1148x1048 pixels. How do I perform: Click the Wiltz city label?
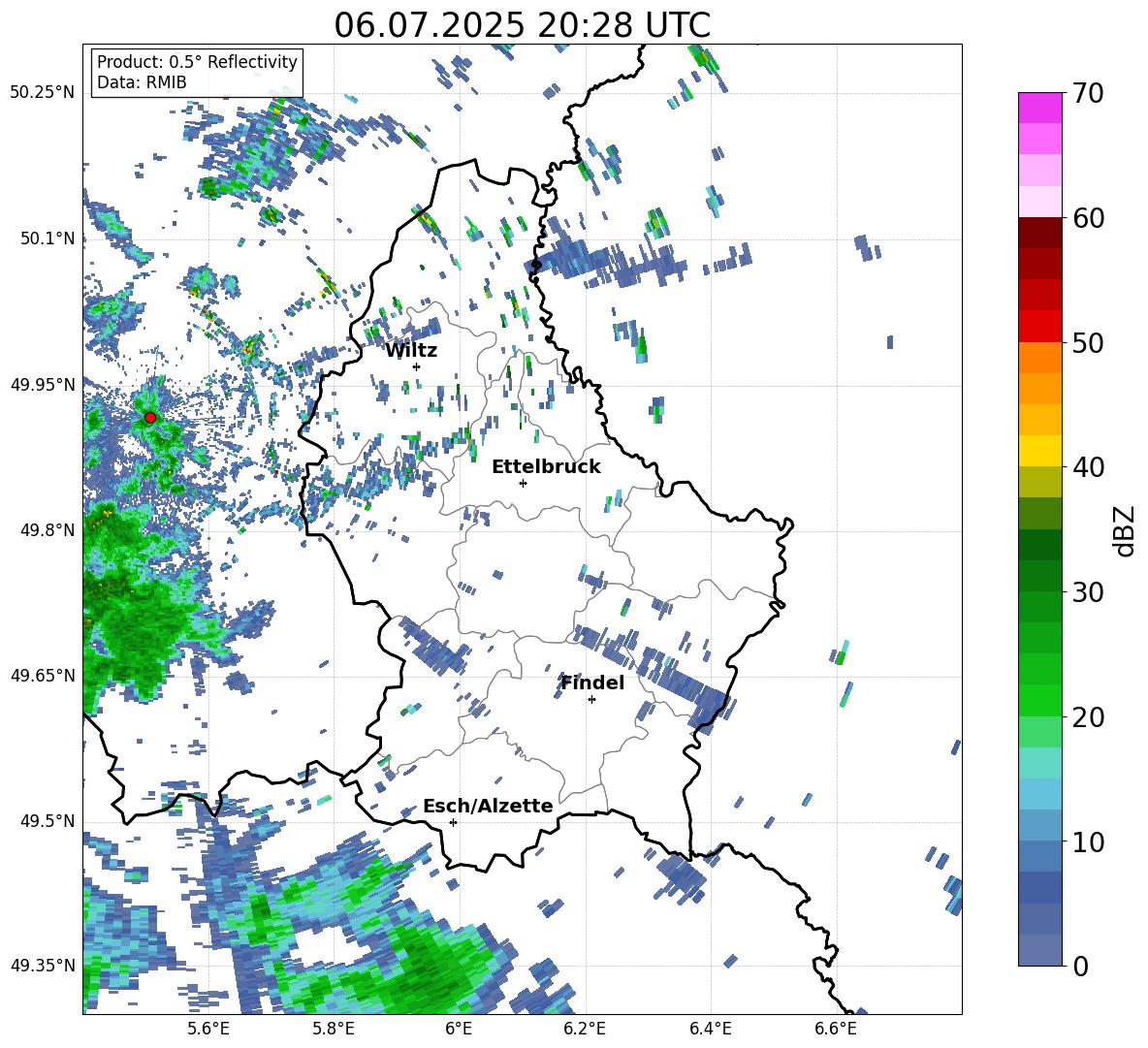point(411,351)
